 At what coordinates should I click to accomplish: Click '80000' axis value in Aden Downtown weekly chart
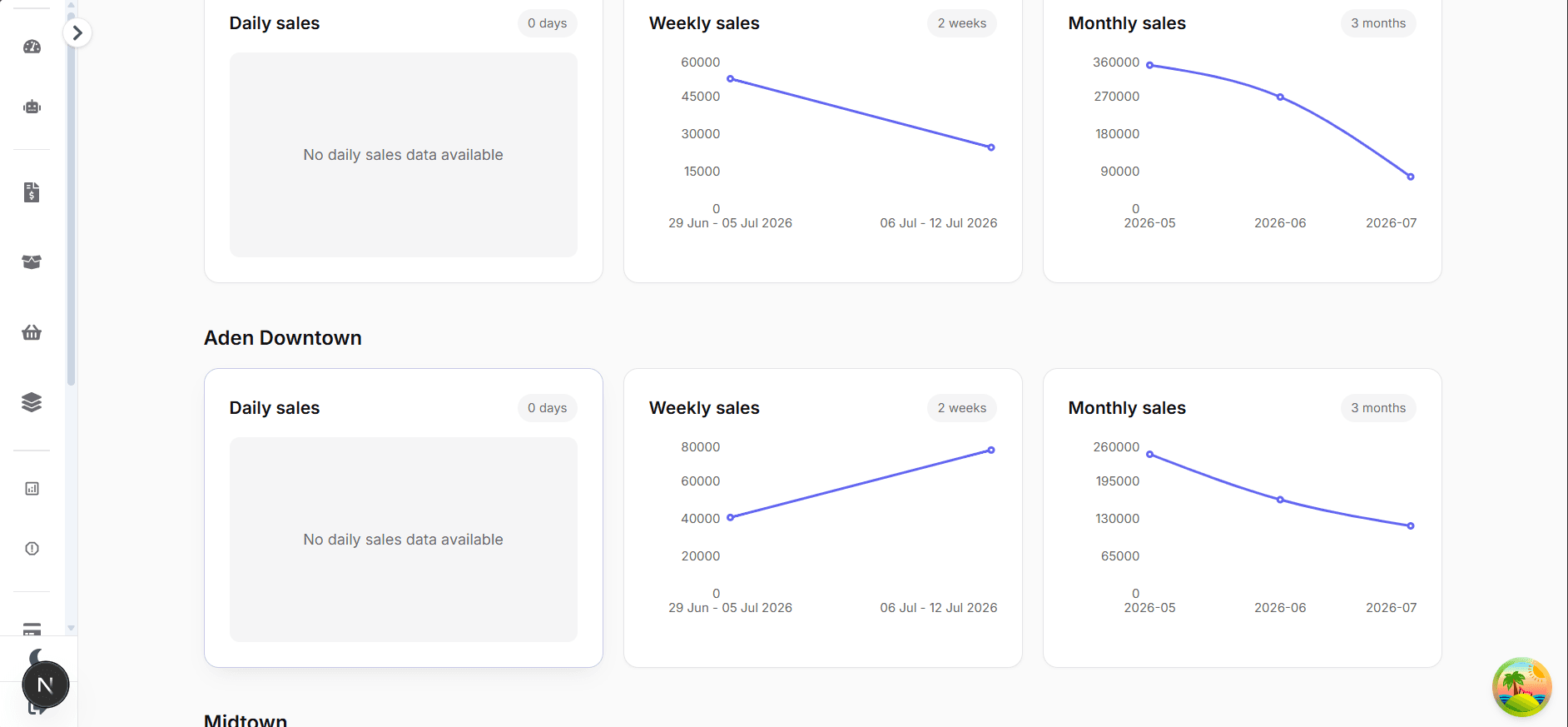[x=701, y=447]
